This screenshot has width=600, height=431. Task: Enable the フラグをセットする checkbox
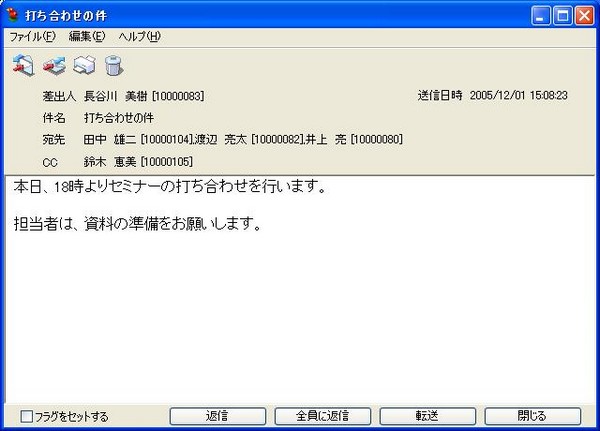pyautogui.click(x=26, y=416)
